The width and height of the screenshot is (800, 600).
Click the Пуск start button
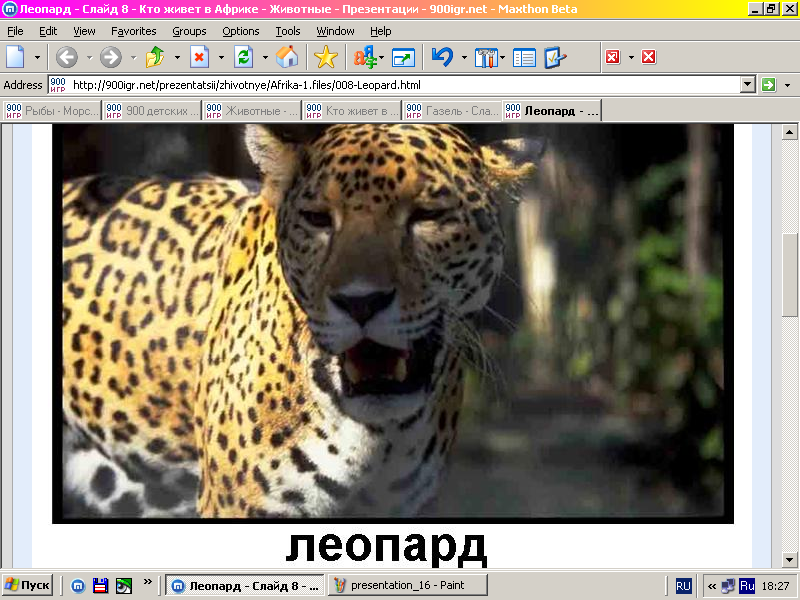pos(28,585)
